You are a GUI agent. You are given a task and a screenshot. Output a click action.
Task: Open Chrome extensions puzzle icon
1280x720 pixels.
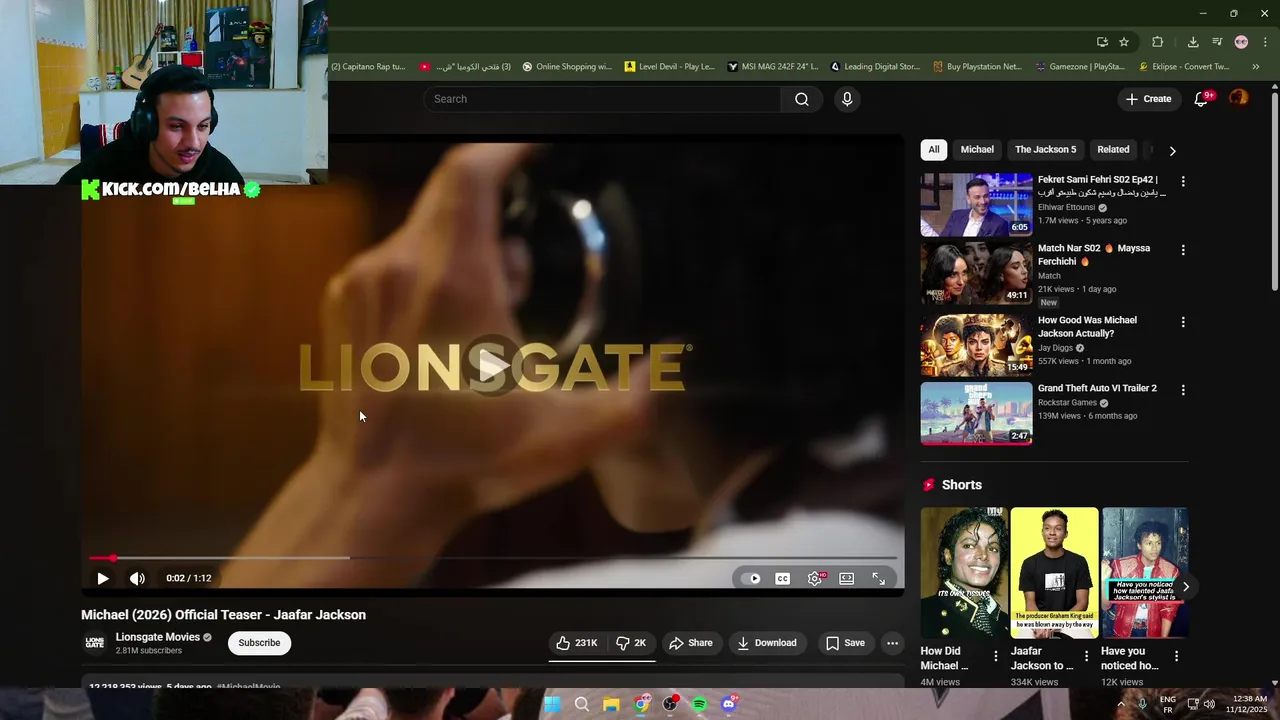pyautogui.click(x=1157, y=42)
